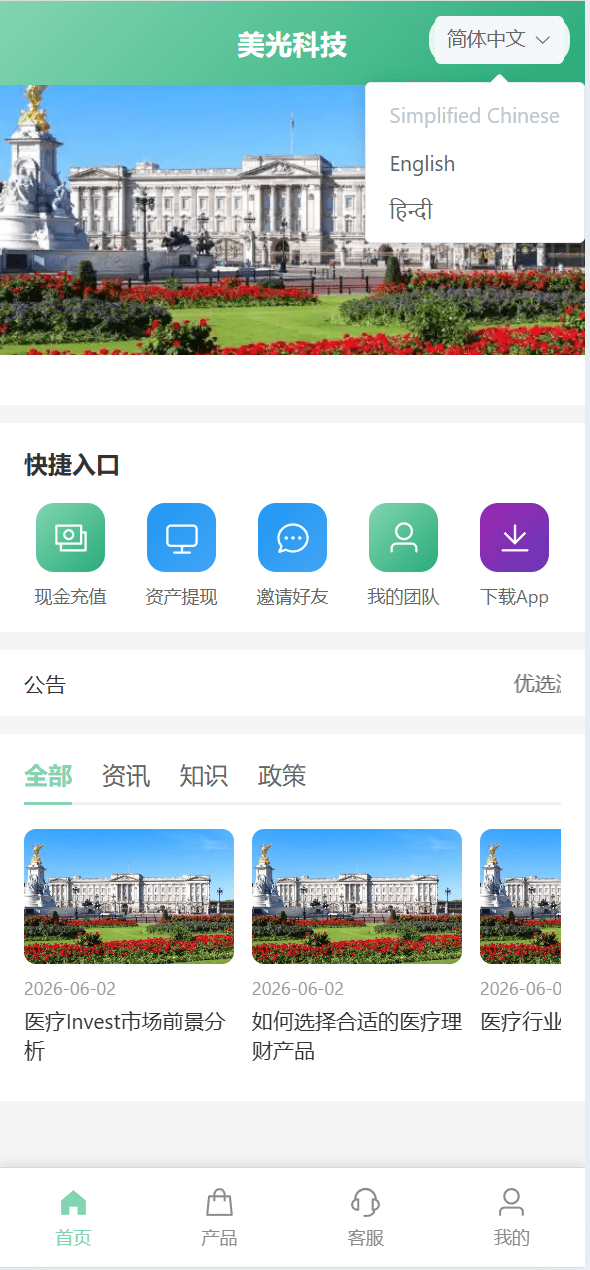Open 客服 customer service headset tab
Image resolution: width=590 pixels, height=1270 pixels.
coord(365,1218)
